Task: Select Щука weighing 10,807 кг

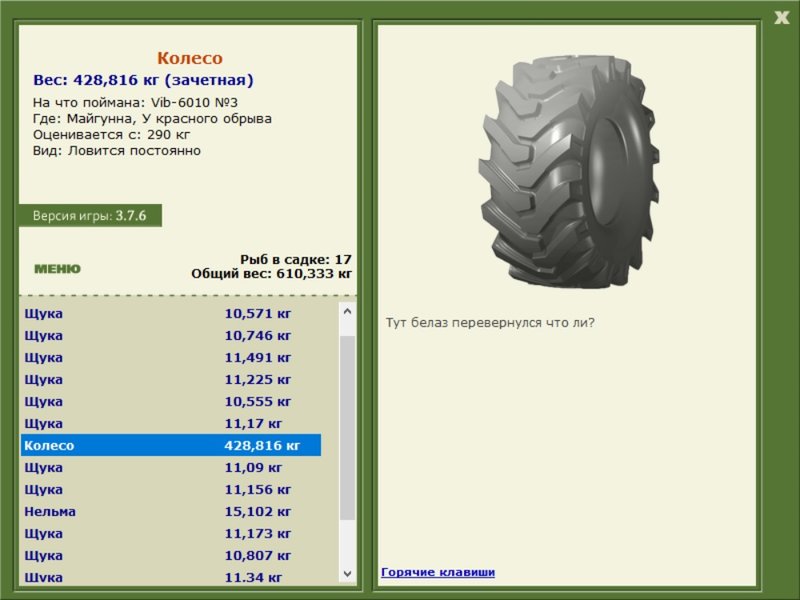Action: (x=171, y=555)
